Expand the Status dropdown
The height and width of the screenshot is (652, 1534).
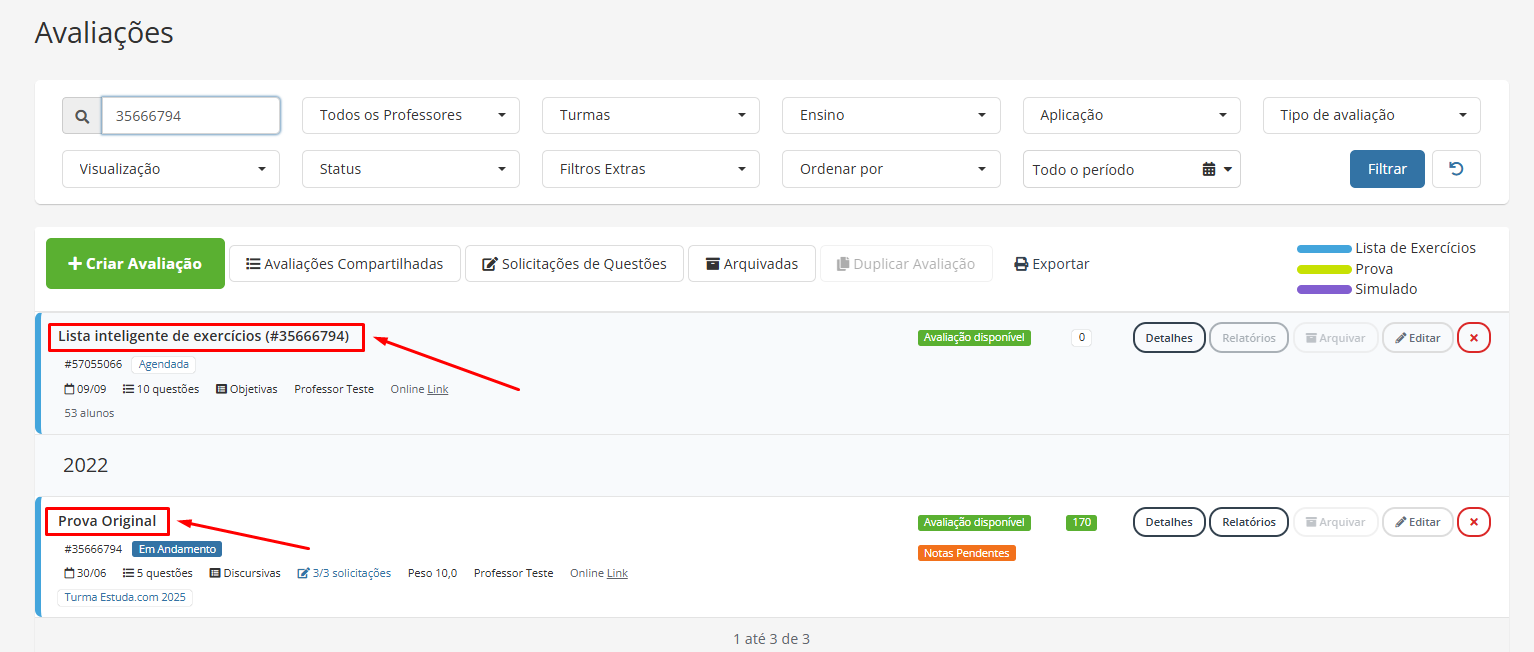411,169
